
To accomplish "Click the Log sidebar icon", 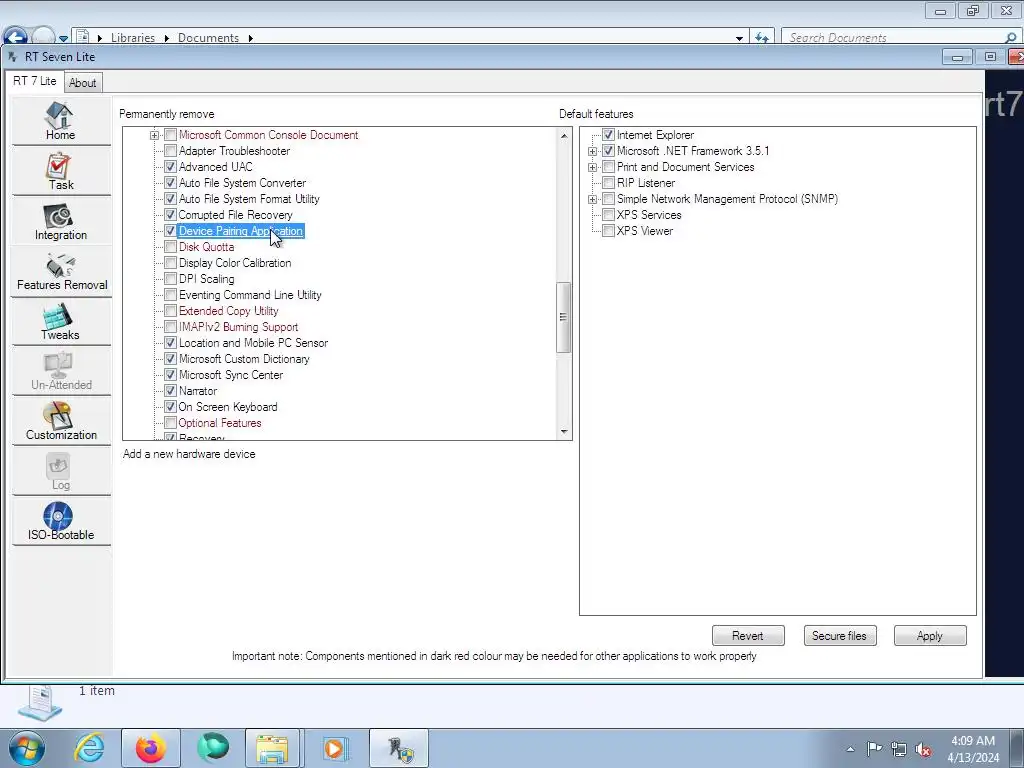I will click(x=61, y=472).
